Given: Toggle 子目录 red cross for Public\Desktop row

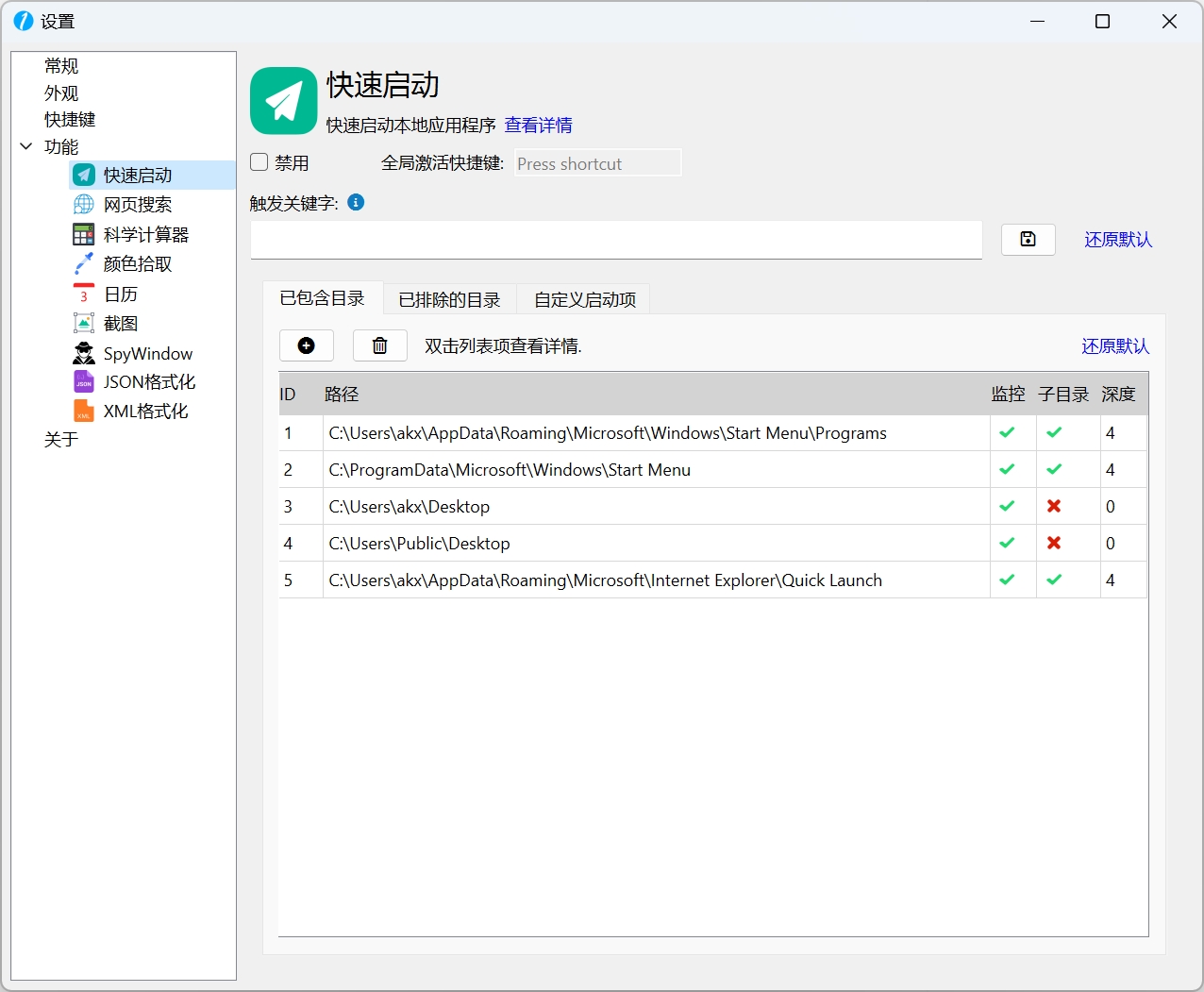Looking at the screenshot, I should [x=1054, y=544].
